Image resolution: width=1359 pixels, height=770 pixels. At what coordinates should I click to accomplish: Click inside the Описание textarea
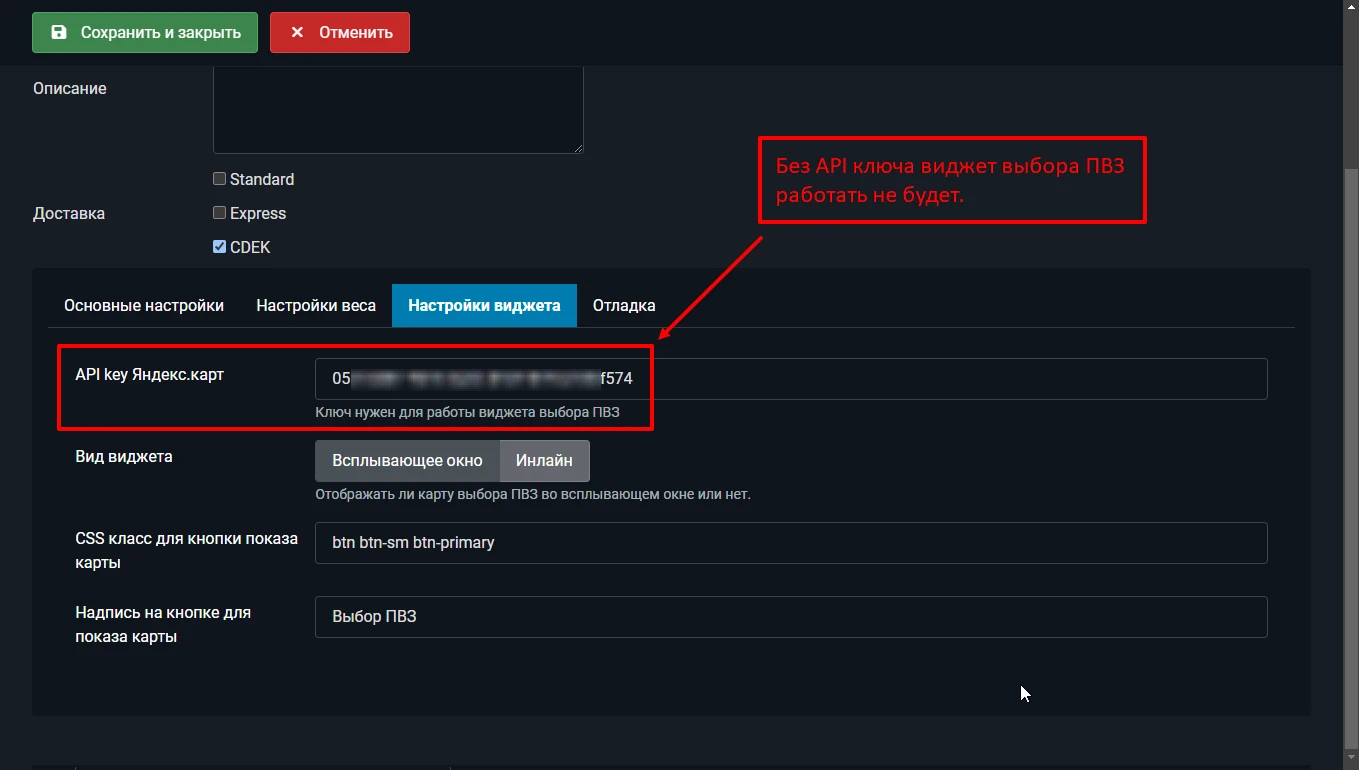pyautogui.click(x=398, y=110)
